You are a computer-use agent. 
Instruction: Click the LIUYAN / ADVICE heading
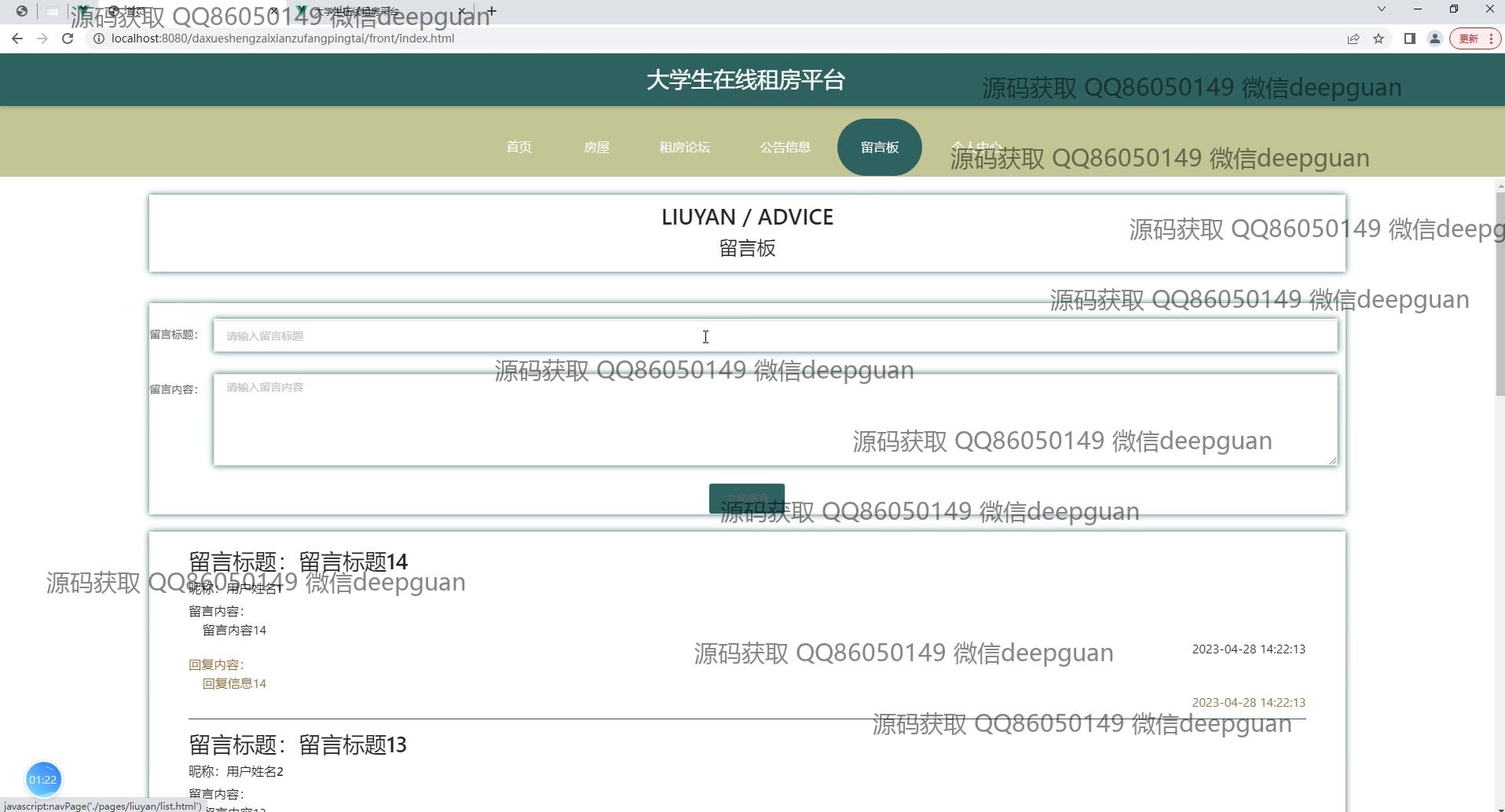click(x=747, y=218)
